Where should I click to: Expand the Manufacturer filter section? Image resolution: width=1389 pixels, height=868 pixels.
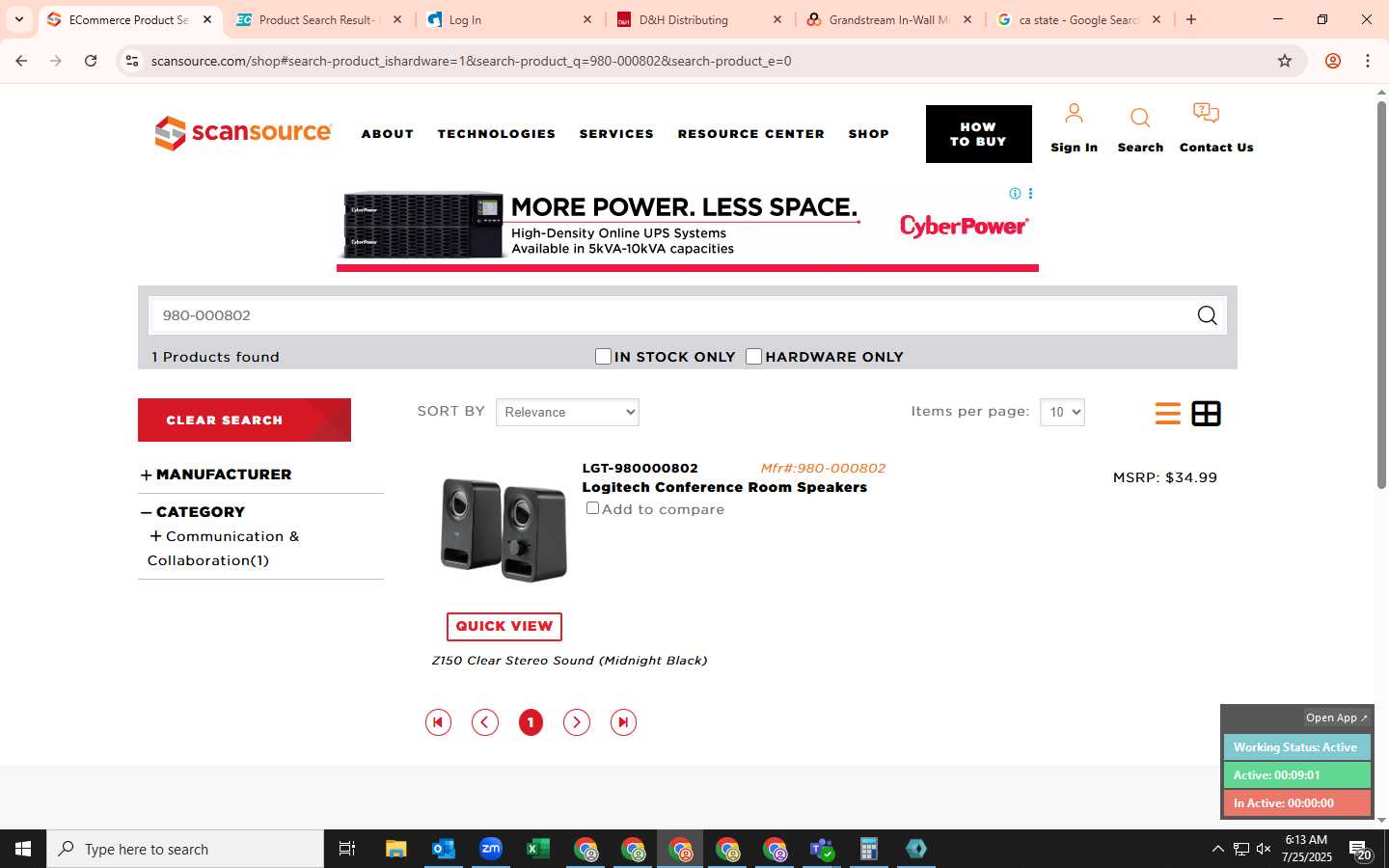(216, 475)
